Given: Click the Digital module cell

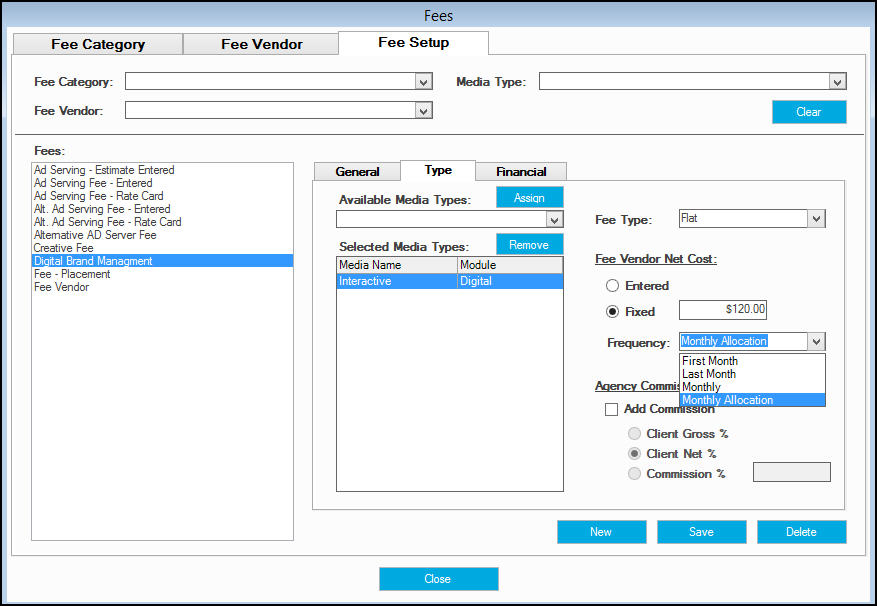Looking at the screenshot, I should click(510, 281).
